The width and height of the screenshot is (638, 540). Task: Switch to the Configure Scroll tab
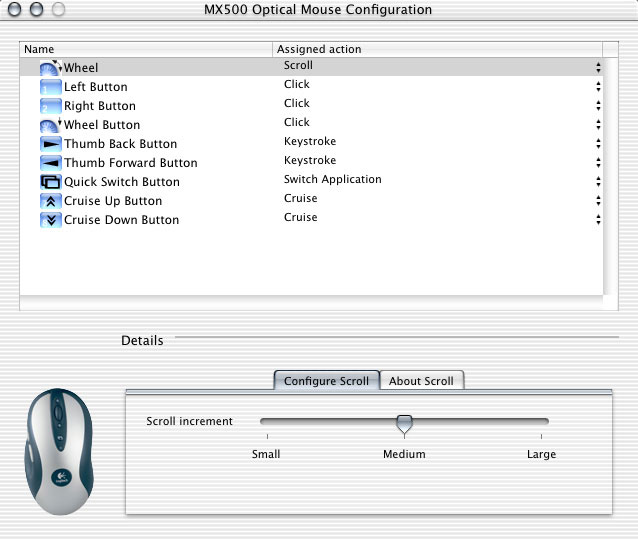tap(327, 380)
